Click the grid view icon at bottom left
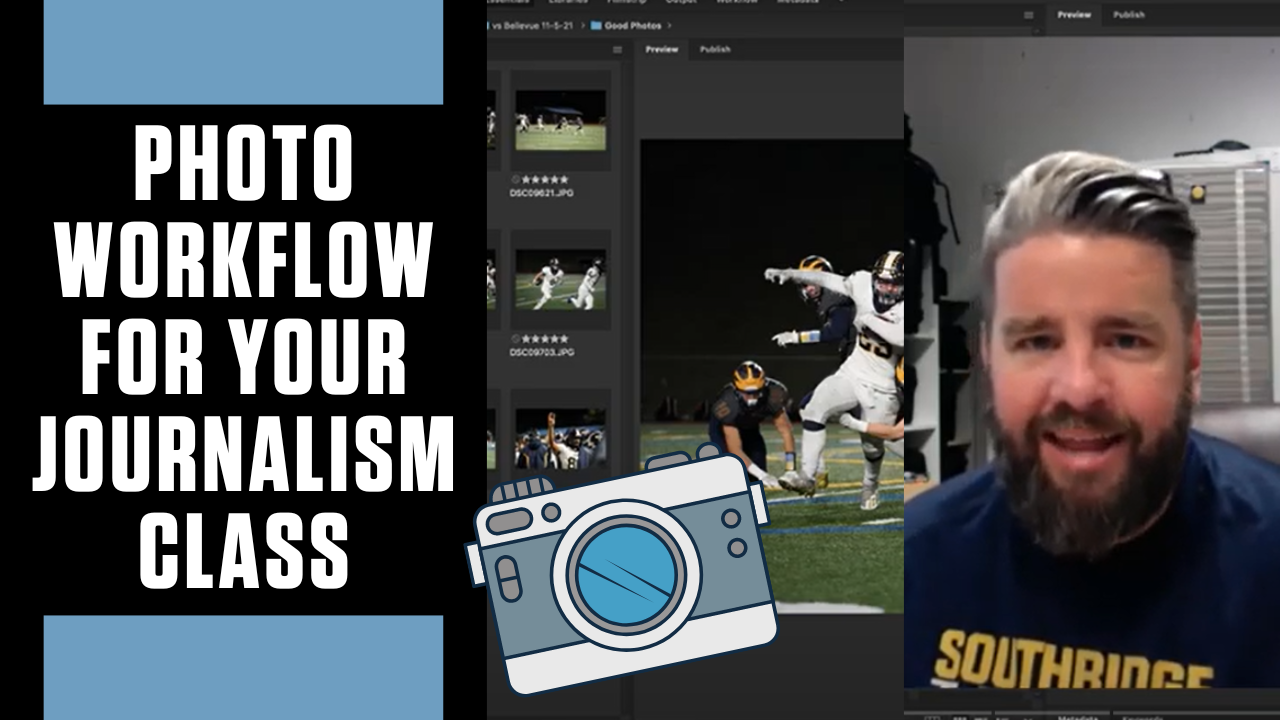The width and height of the screenshot is (1280, 720). pyautogui.click(x=935, y=716)
